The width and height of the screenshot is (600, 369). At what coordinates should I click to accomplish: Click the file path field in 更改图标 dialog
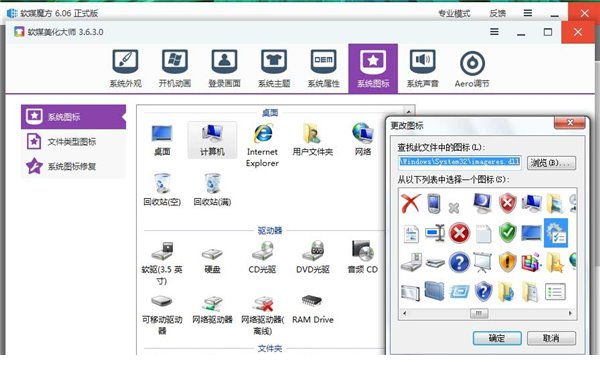click(460, 162)
